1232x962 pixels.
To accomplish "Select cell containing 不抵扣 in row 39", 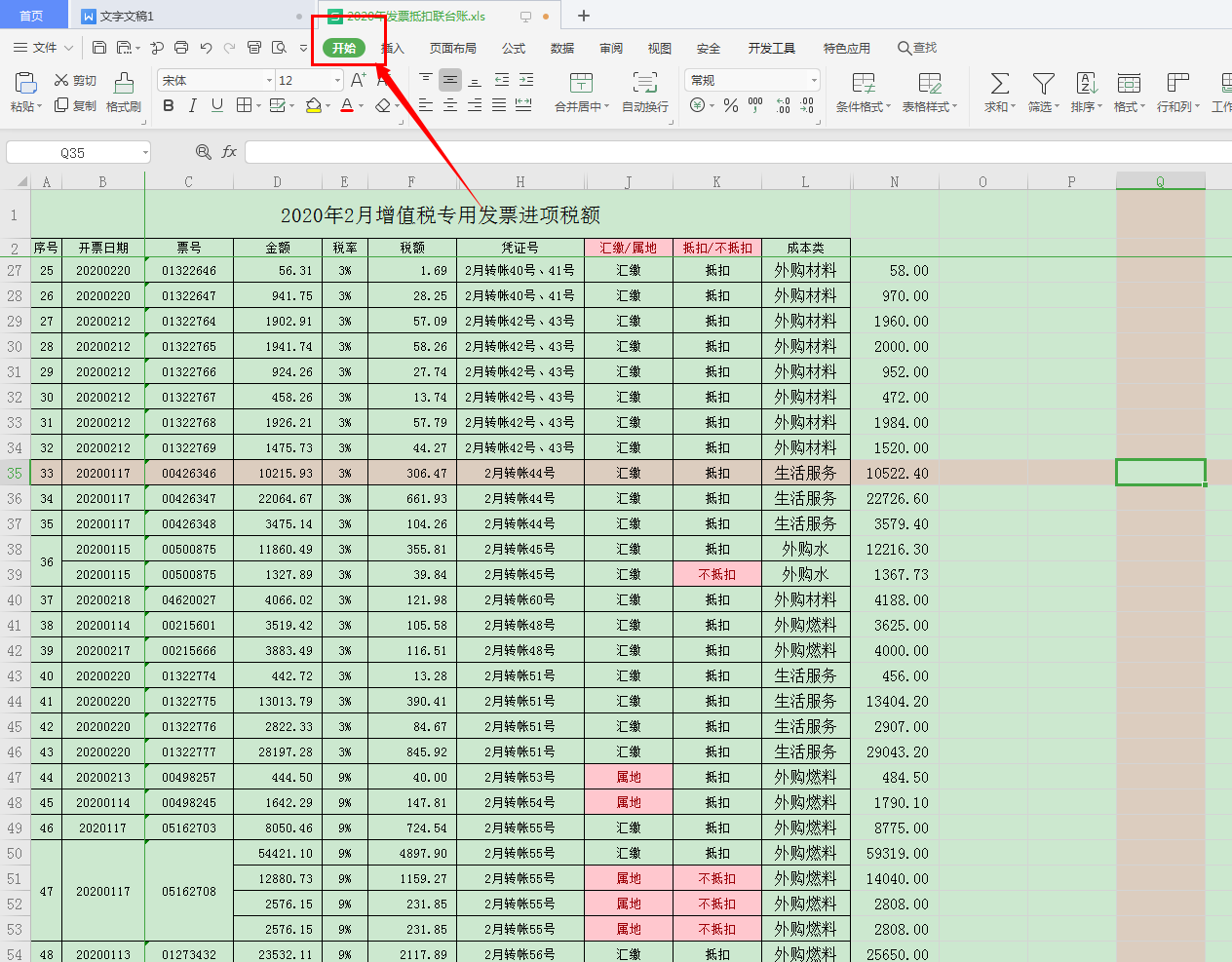I will point(716,574).
